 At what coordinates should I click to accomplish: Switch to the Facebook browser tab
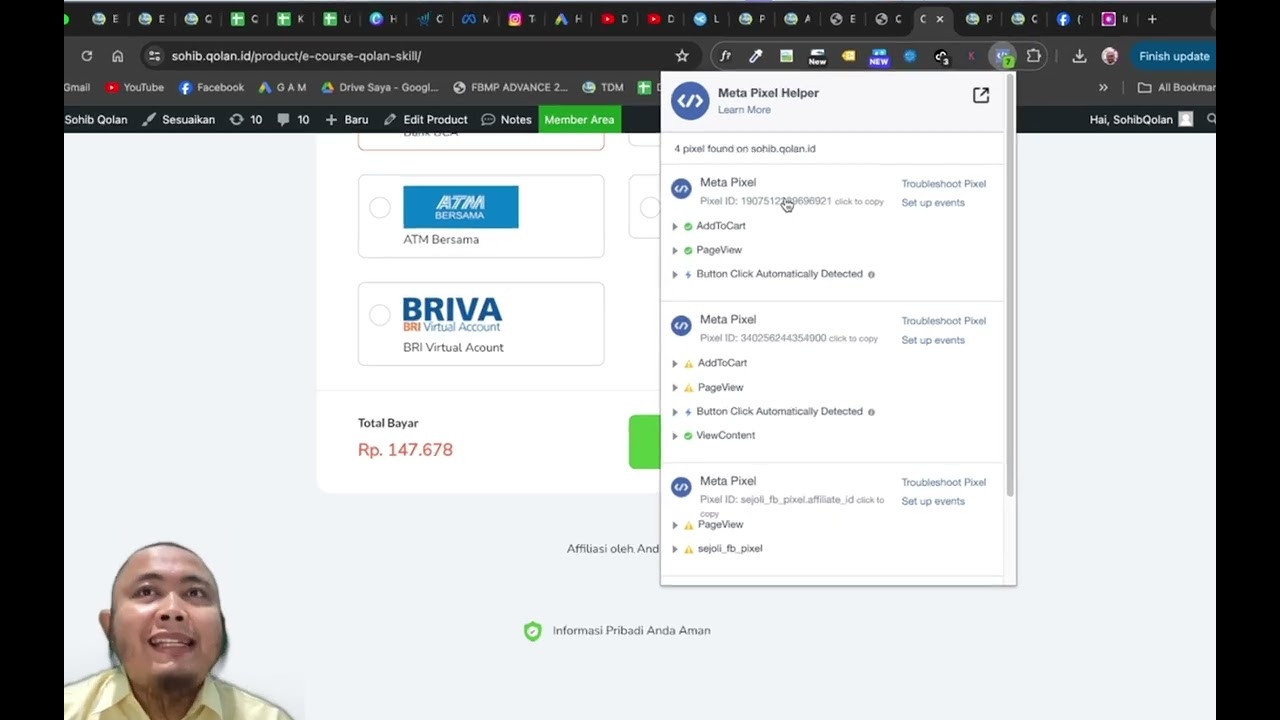pos(1070,19)
